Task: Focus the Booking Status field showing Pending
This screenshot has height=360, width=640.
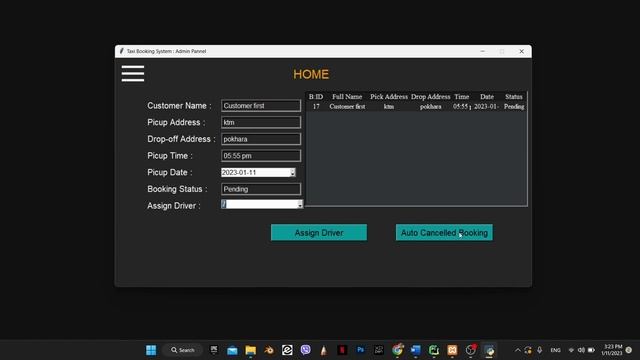Action: point(261,189)
